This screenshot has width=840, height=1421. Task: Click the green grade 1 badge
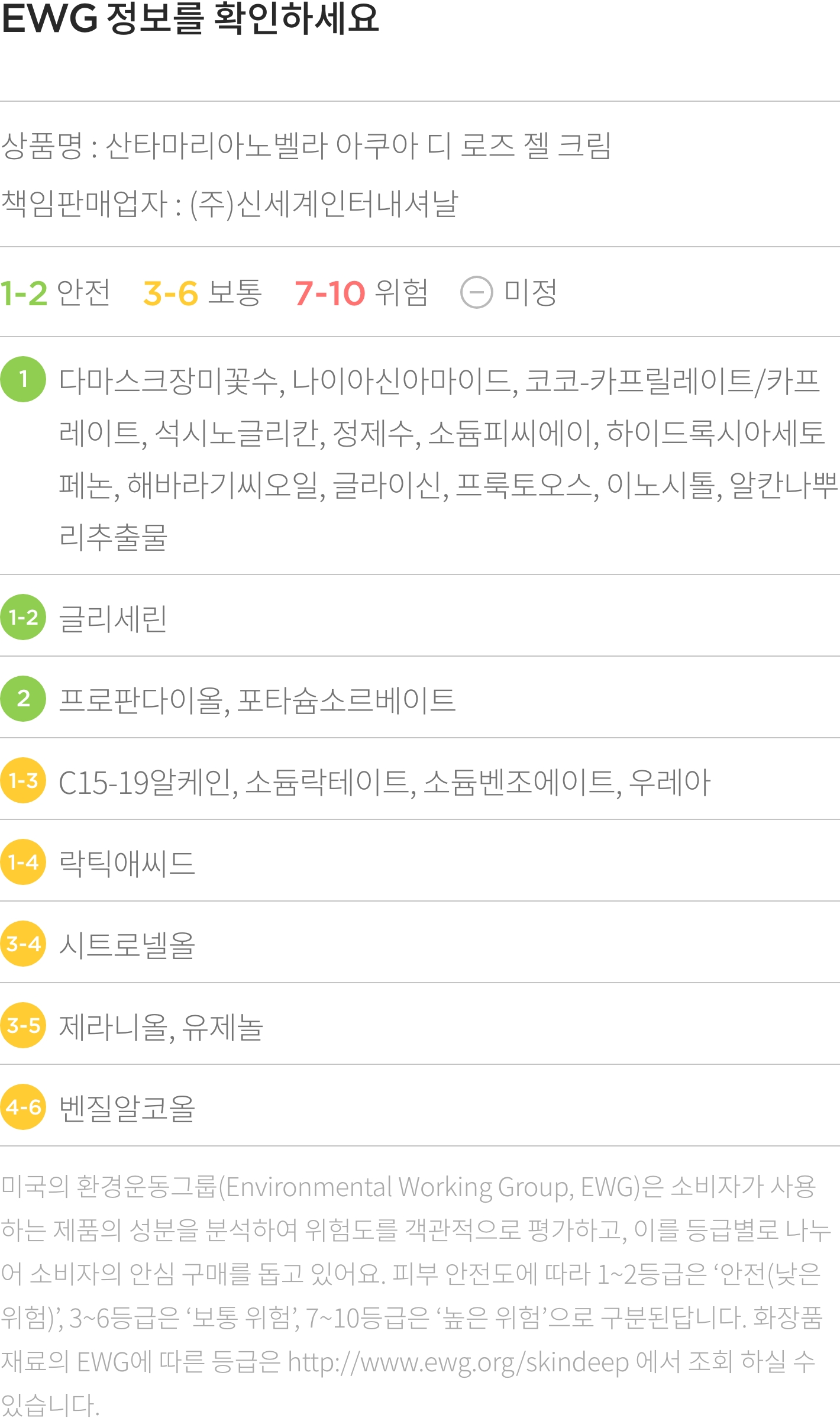pos(23,379)
